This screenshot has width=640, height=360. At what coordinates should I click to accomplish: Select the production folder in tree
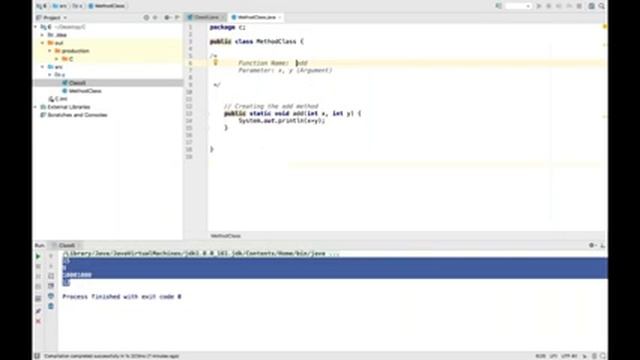[x=72, y=51]
